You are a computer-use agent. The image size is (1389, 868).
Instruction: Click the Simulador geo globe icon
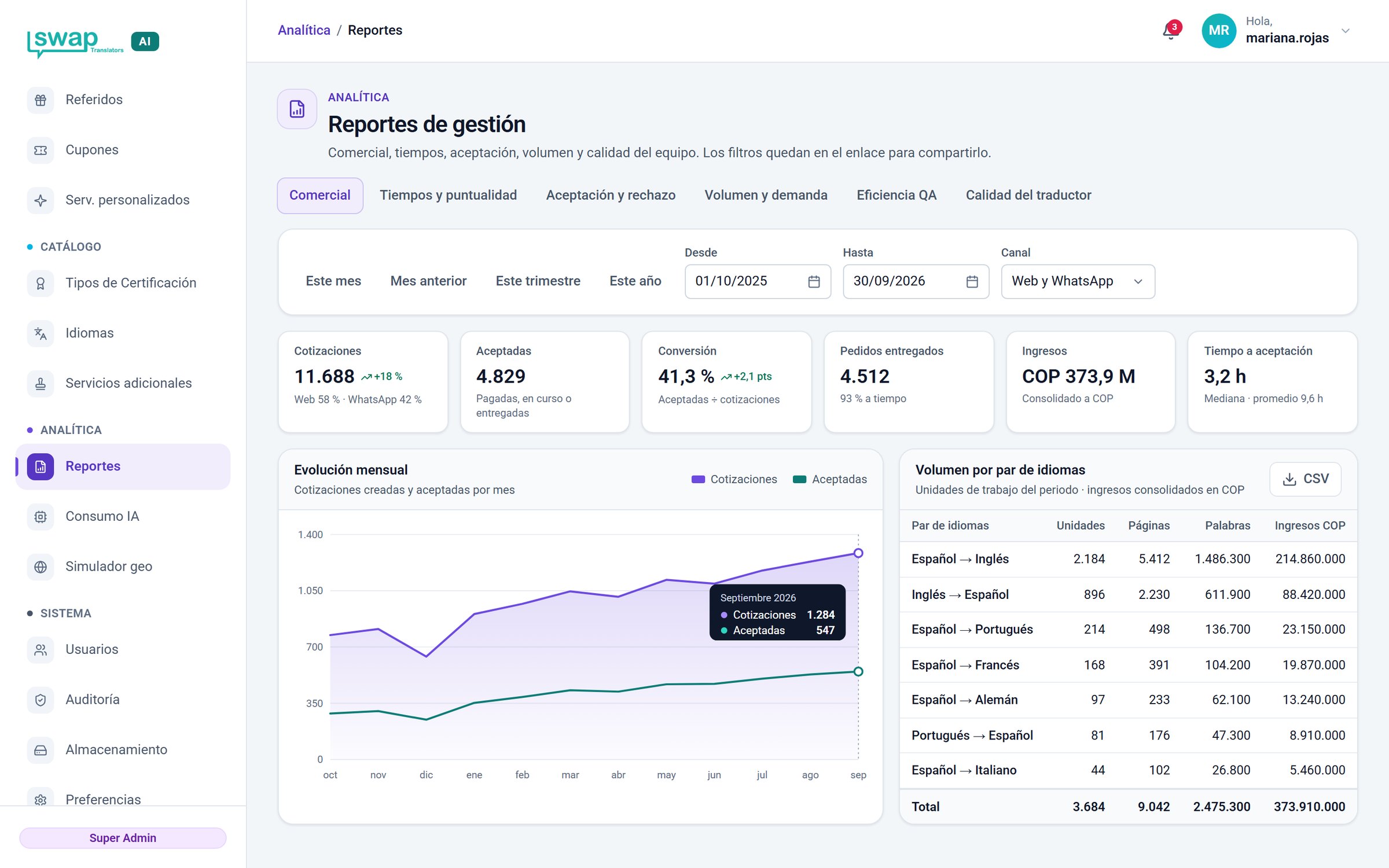[41, 567]
